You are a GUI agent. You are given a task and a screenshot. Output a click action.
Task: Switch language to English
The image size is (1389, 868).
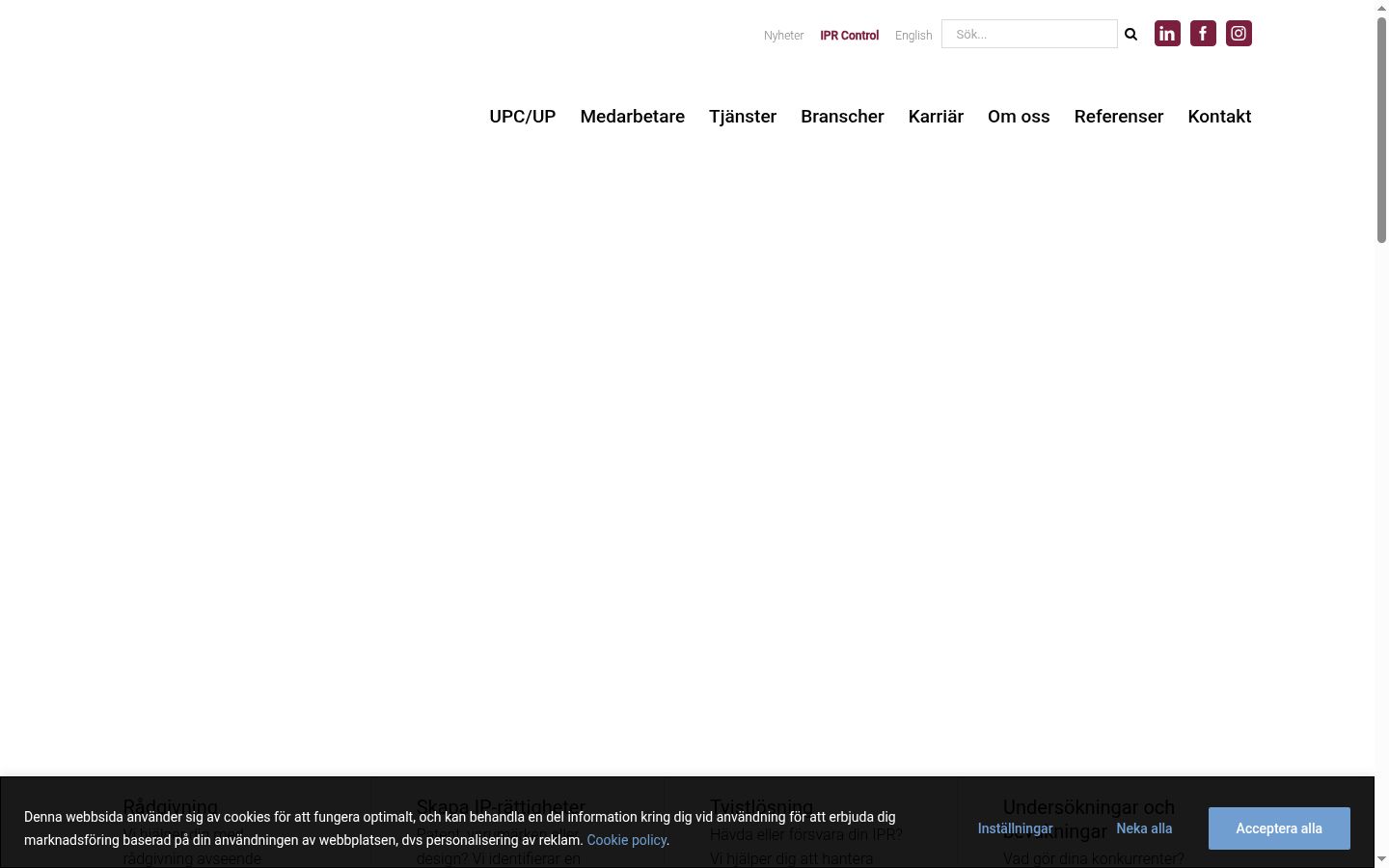pos(913,36)
